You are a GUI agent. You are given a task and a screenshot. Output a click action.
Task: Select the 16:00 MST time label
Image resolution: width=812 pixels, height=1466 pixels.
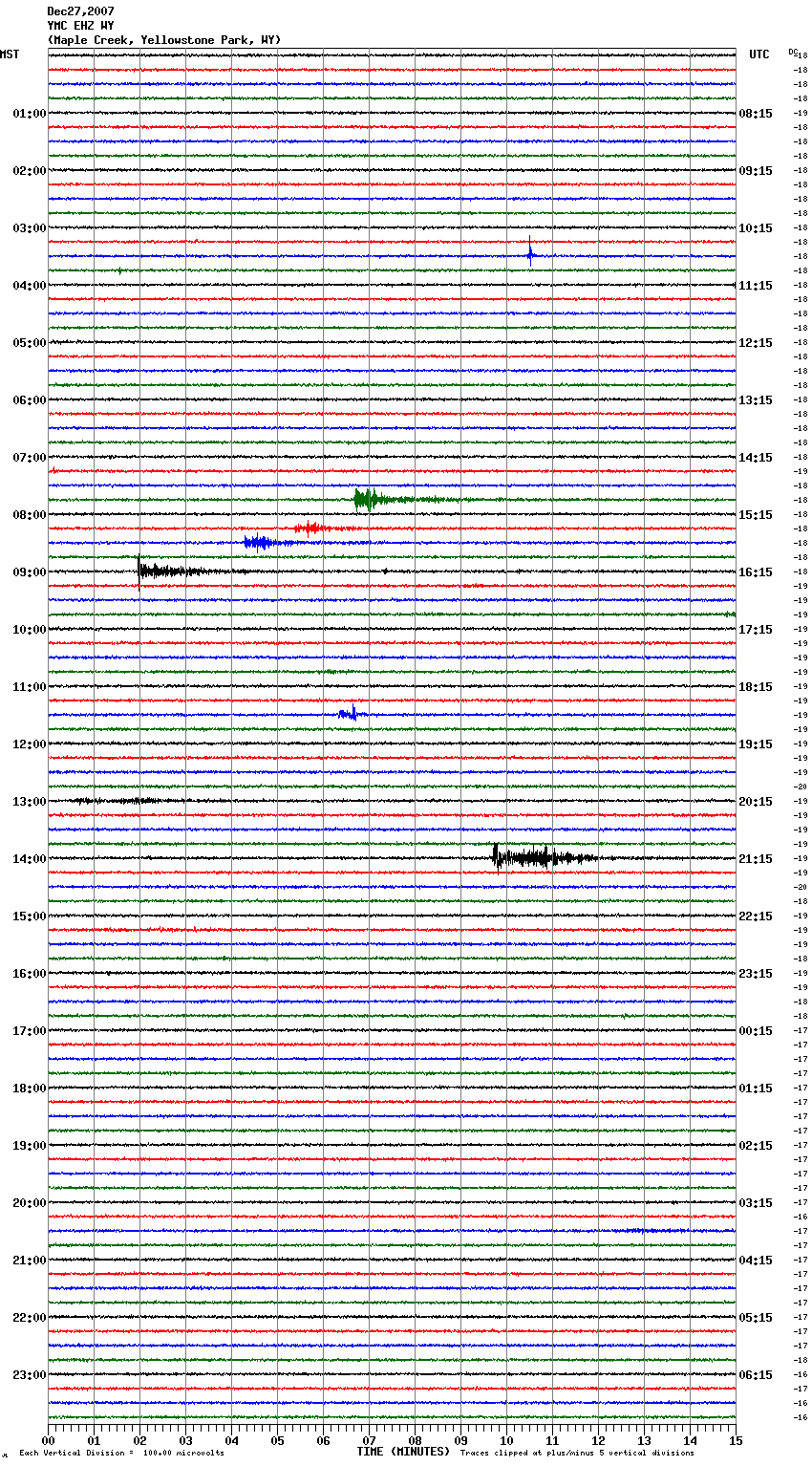point(30,974)
